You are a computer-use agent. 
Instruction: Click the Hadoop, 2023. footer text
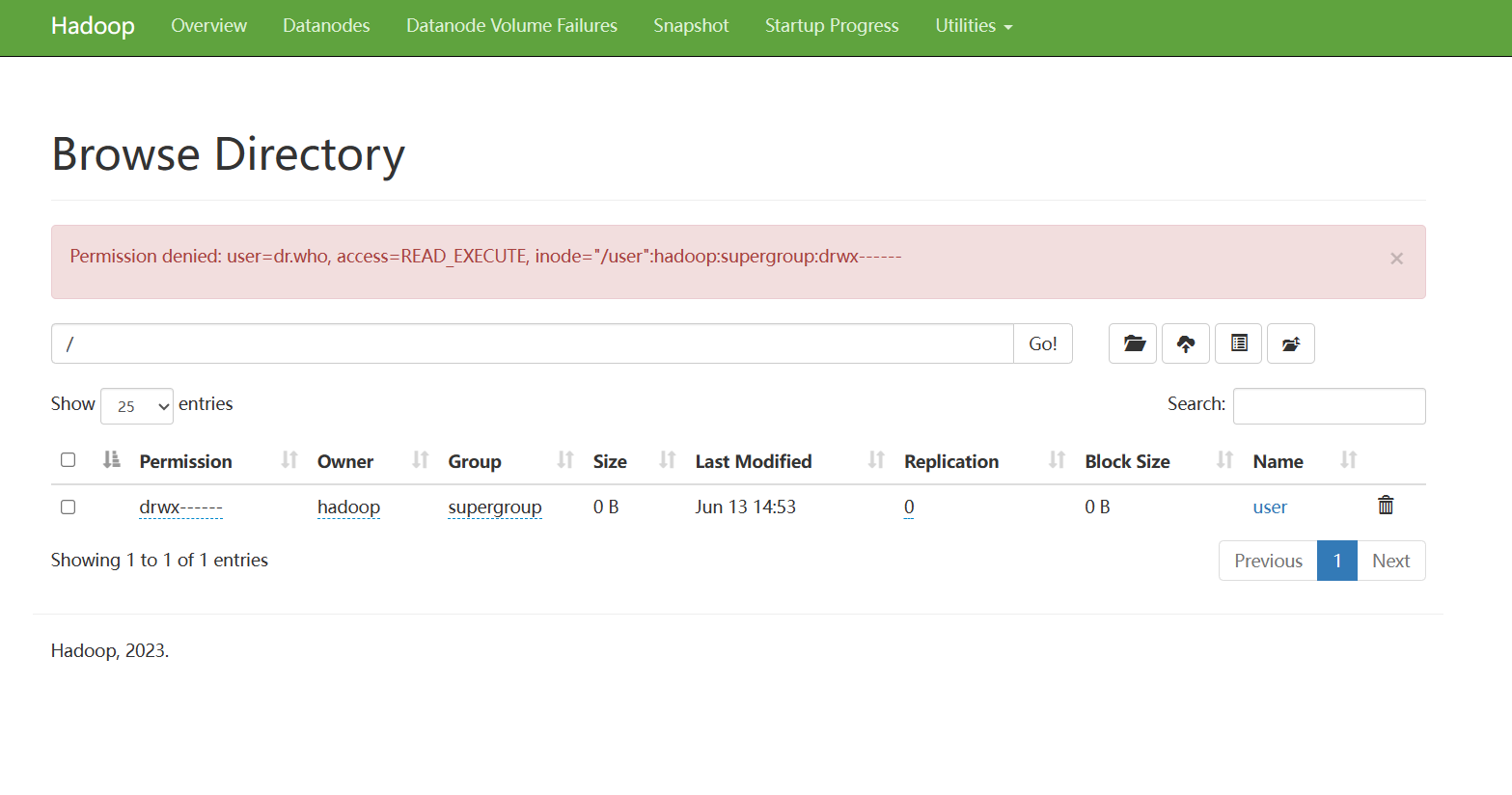110,651
